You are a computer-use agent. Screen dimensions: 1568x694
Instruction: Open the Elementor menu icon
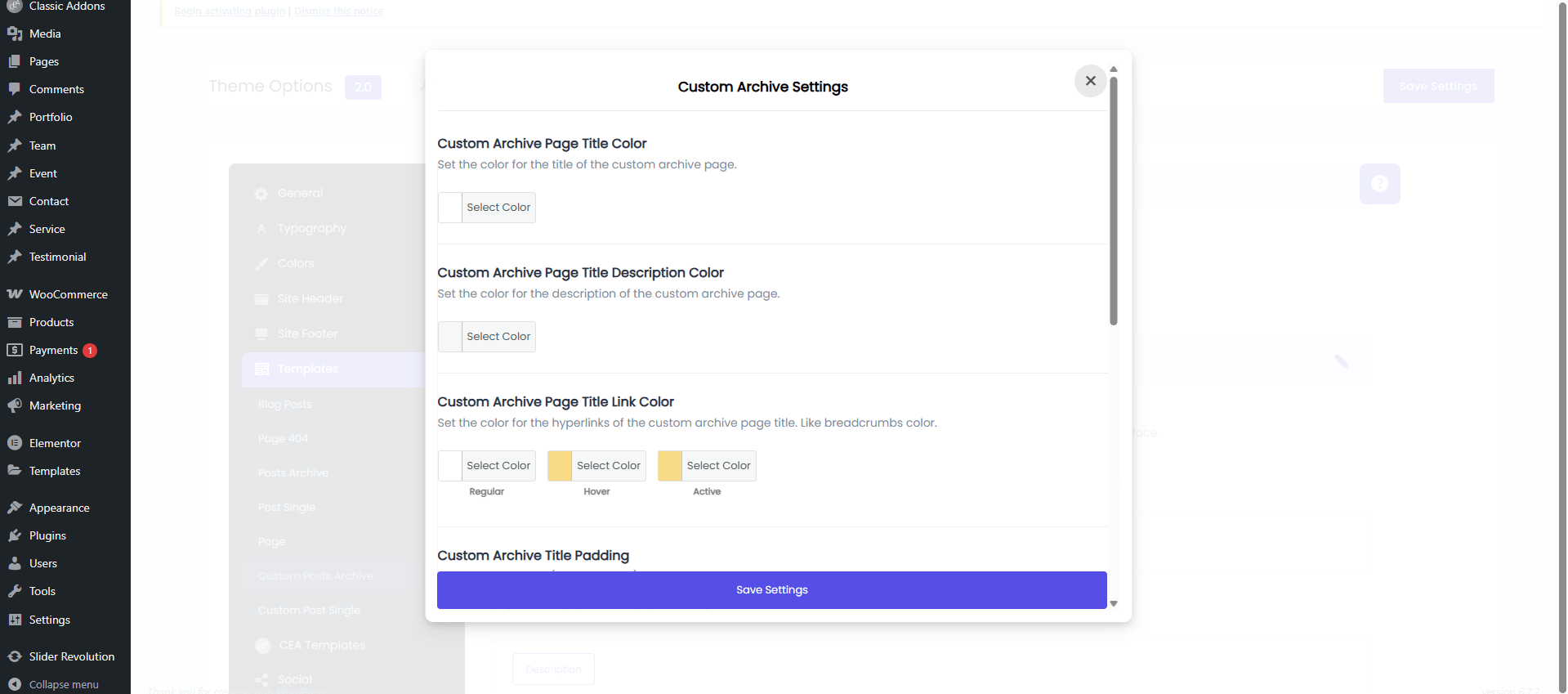(15, 443)
